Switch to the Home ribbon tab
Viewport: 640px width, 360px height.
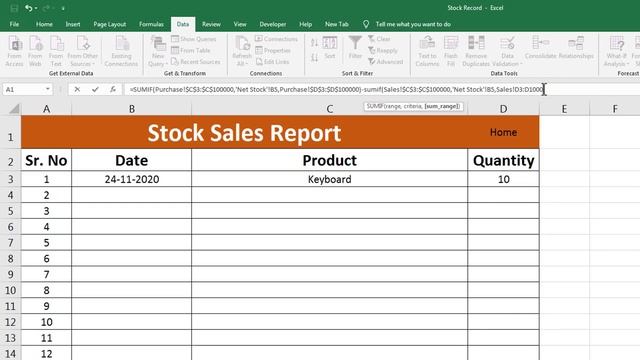tap(44, 24)
